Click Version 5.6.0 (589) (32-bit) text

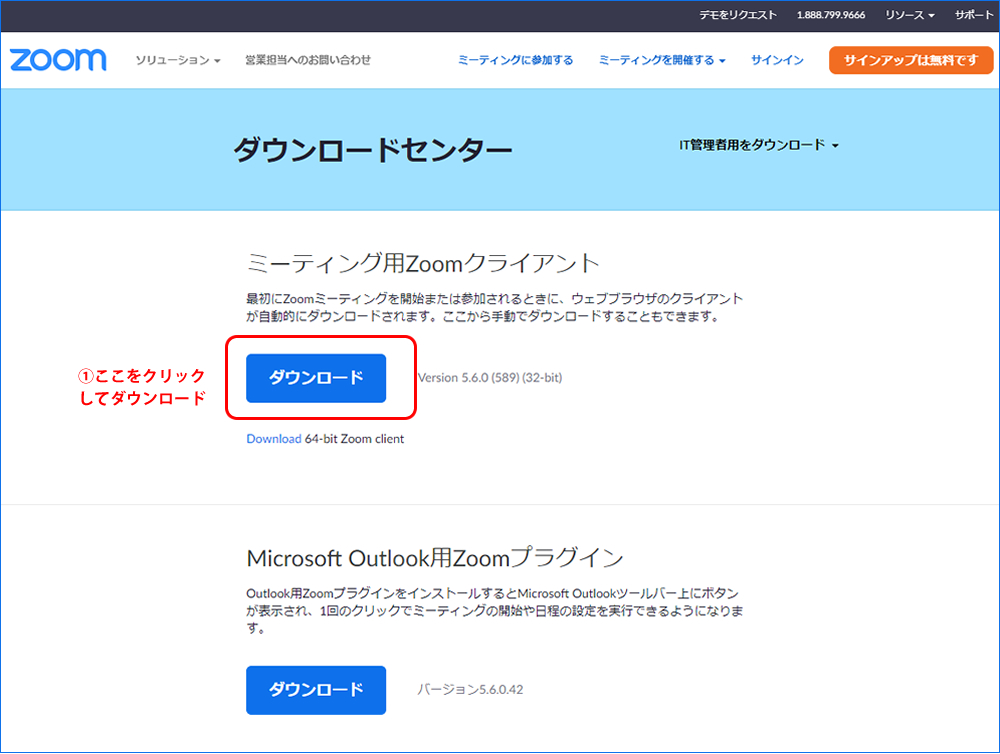coord(490,378)
